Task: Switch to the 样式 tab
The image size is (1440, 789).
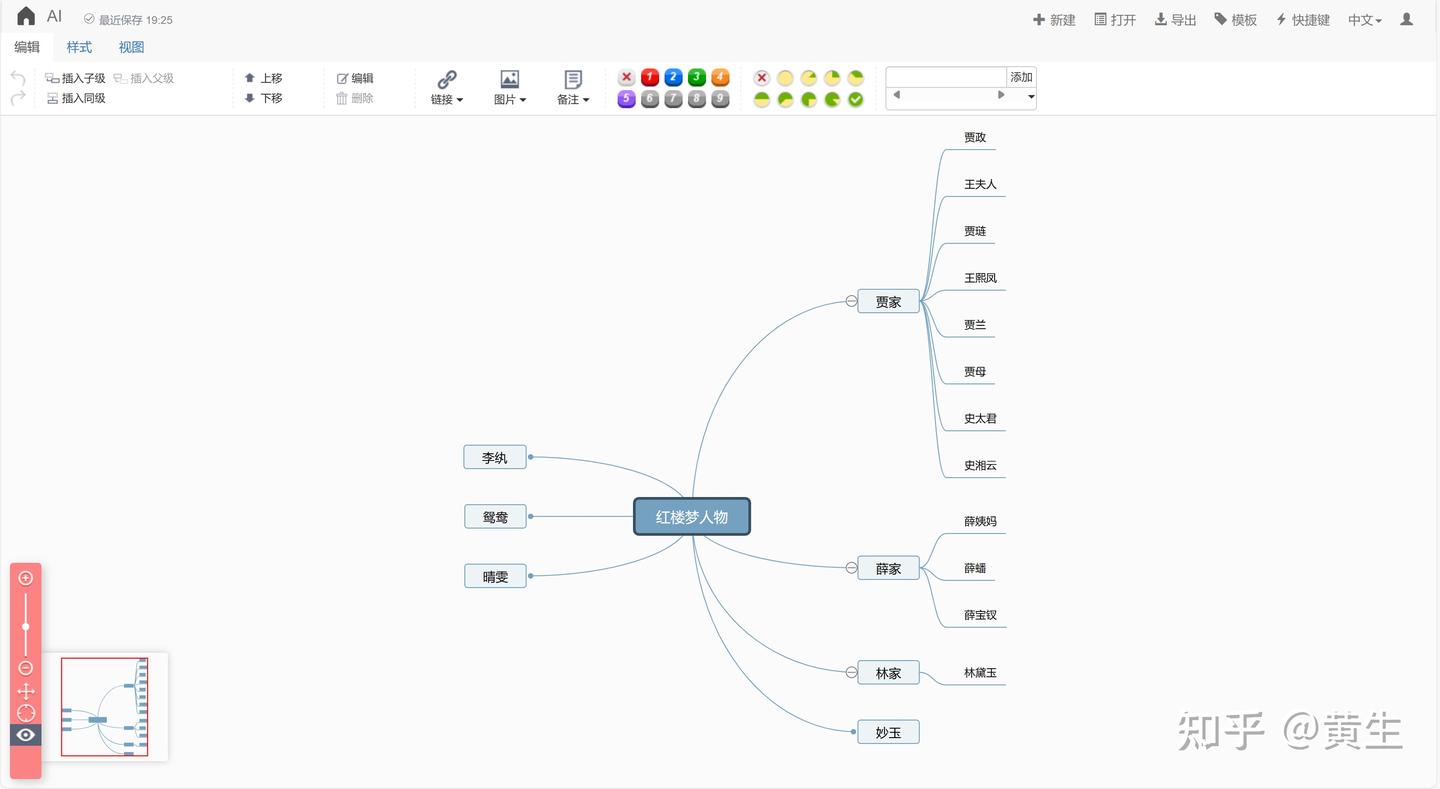Action: [79, 47]
